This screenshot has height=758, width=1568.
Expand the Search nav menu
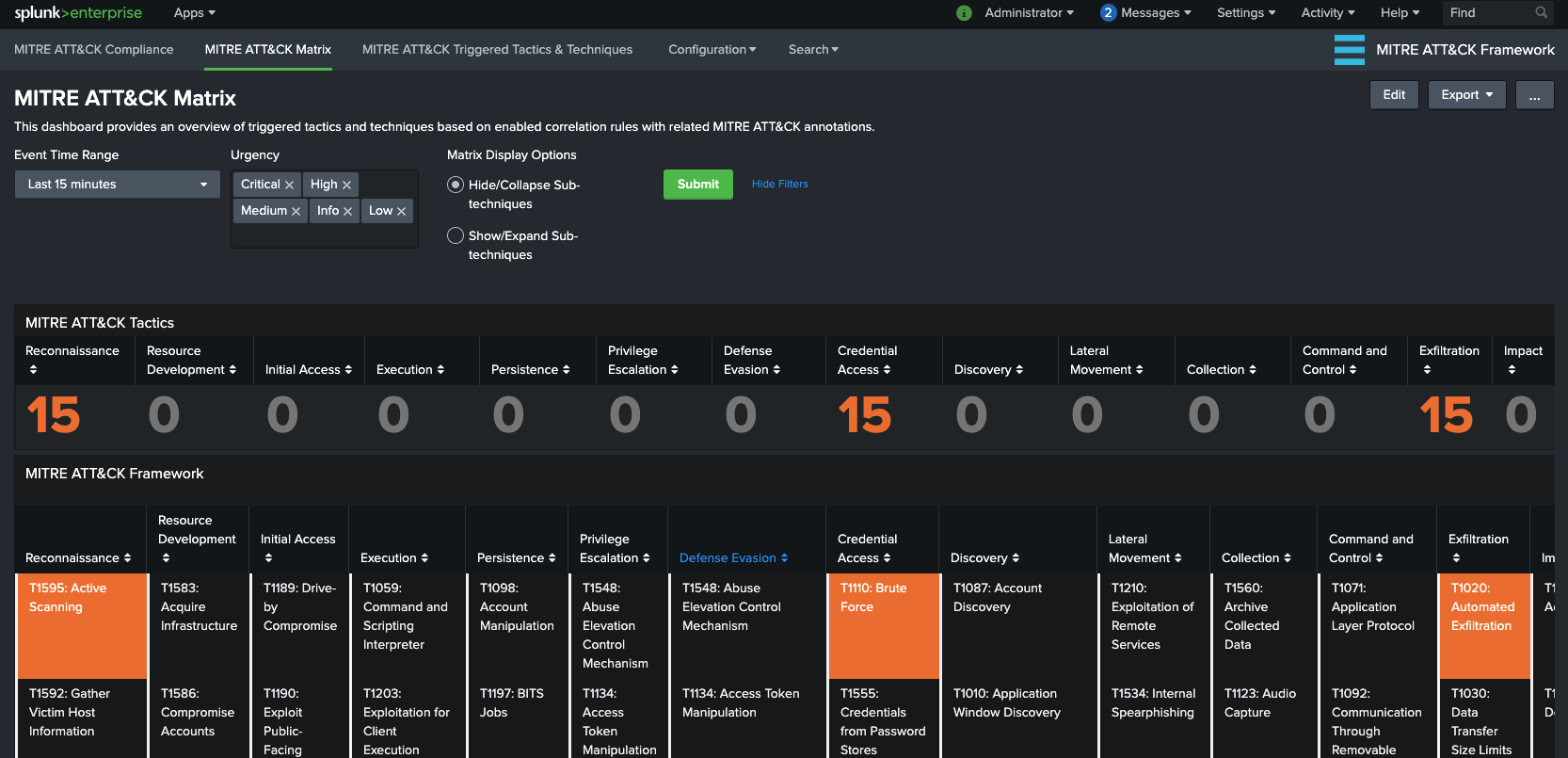click(813, 50)
